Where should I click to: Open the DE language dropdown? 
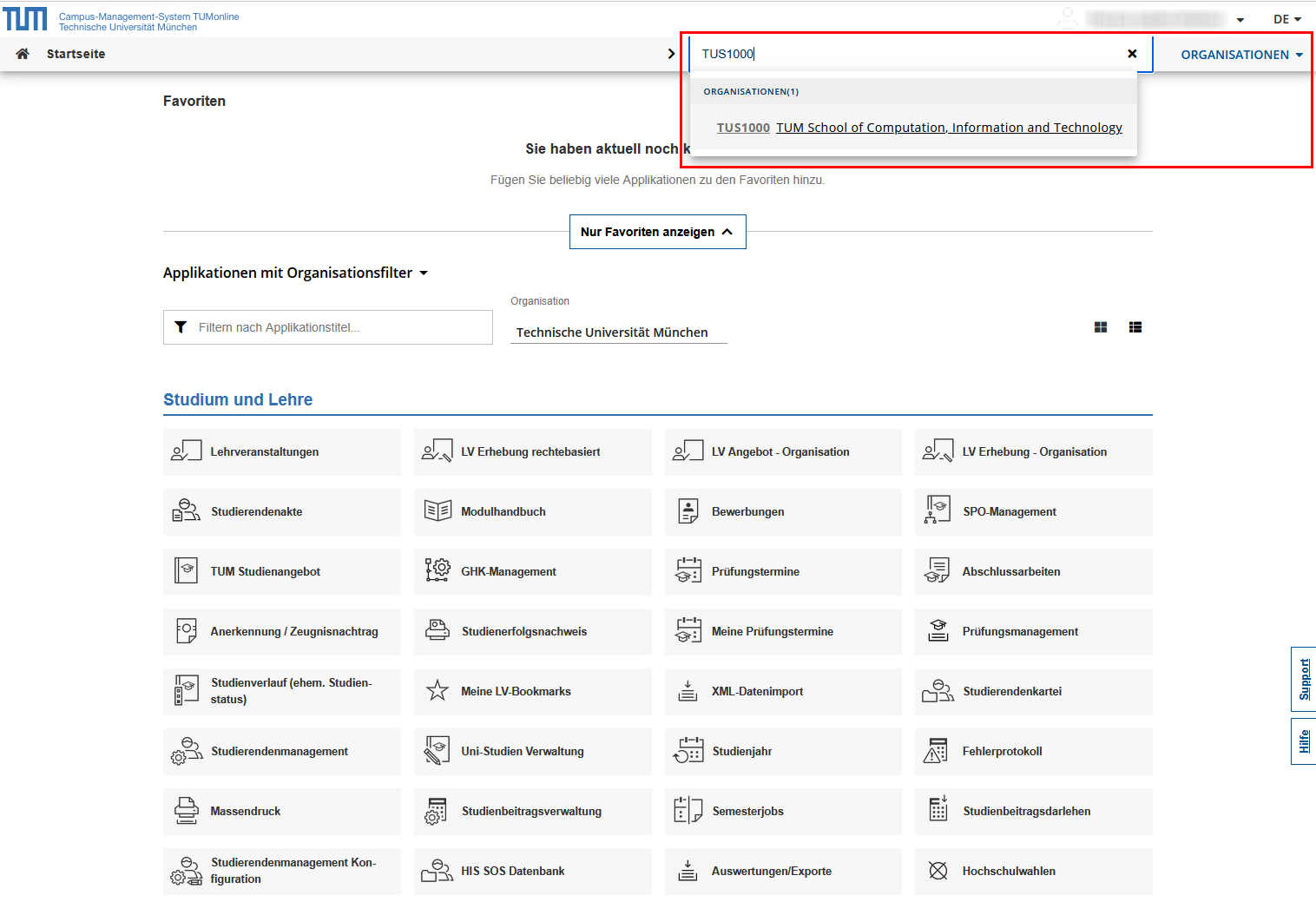(1286, 19)
